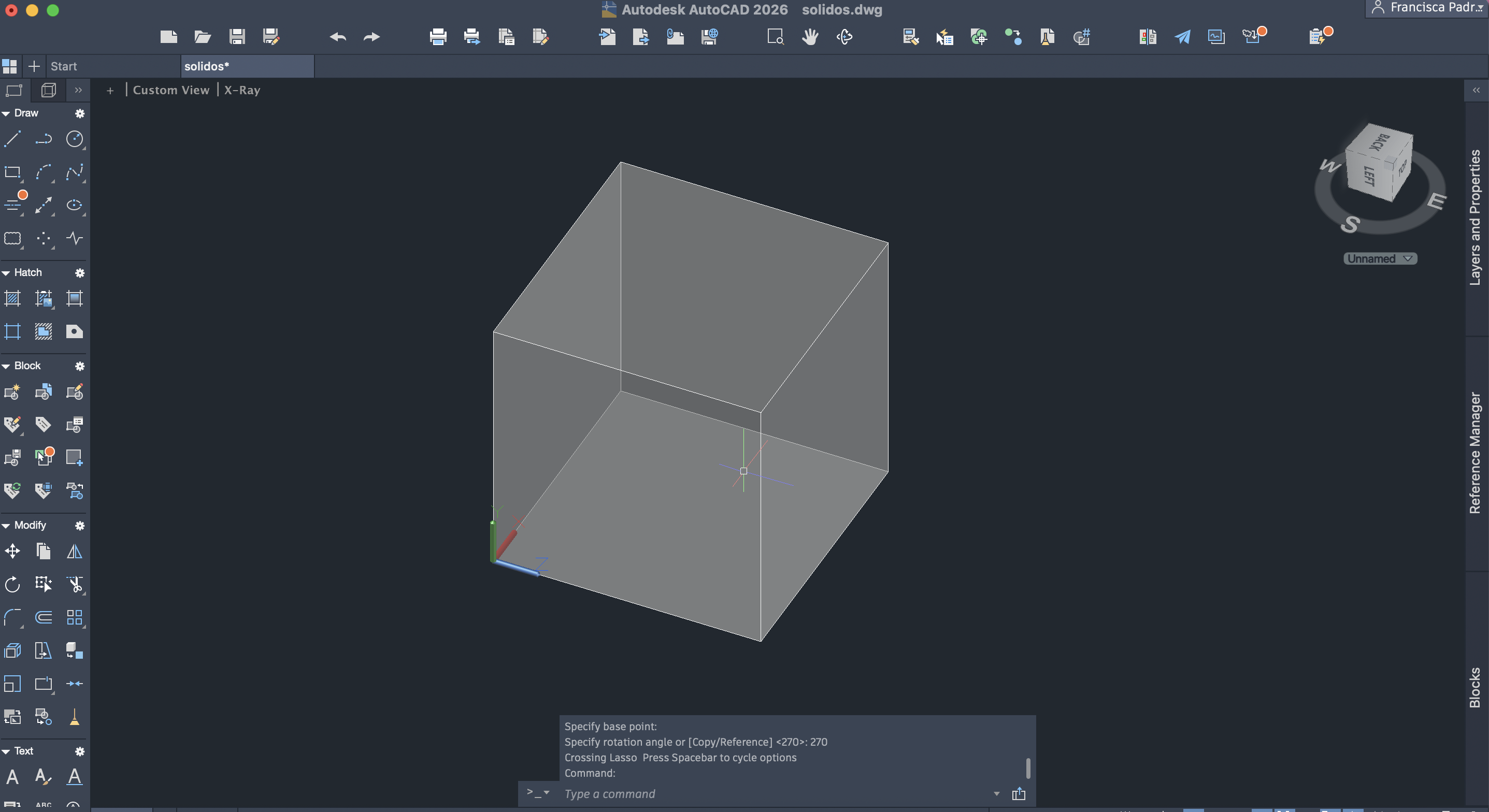Click the Mirror tool icon
This screenshot has height=812, width=1489.
coord(74,552)
